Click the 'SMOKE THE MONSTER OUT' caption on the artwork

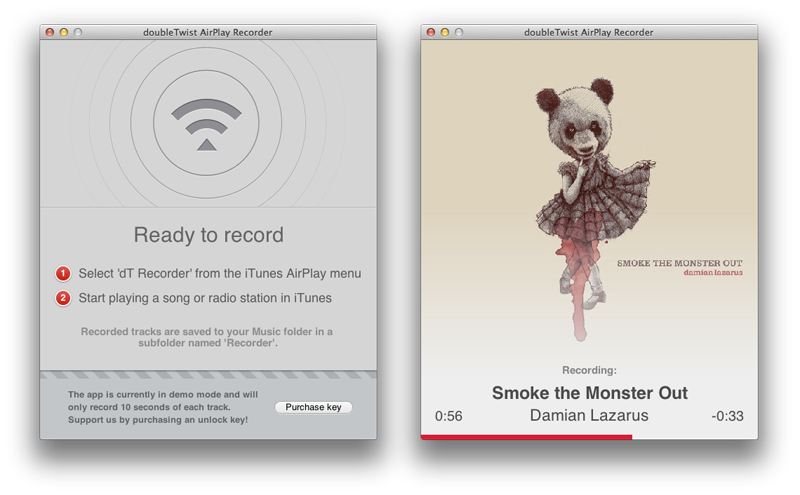(x=680, y=263)
